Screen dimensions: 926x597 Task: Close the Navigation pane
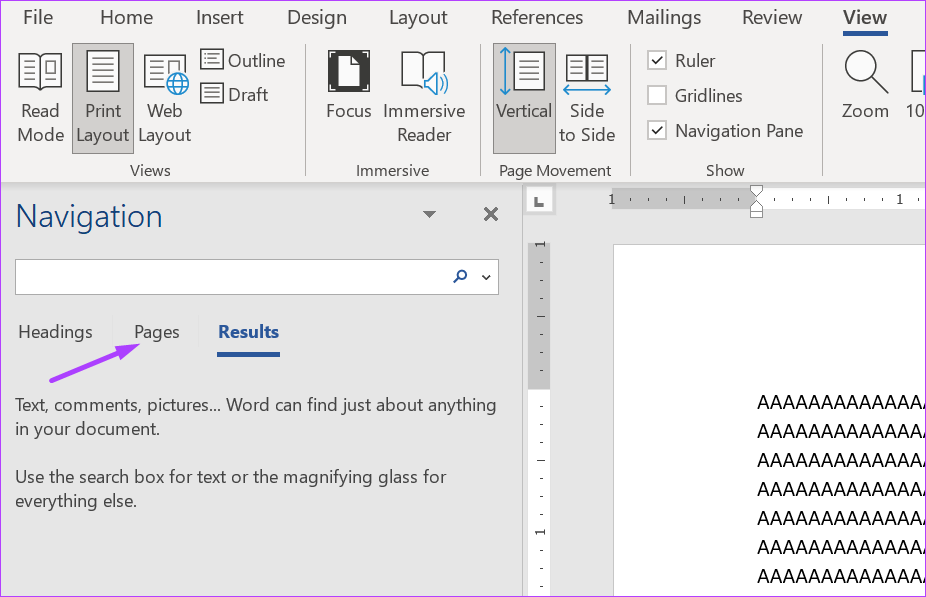click(490, 214)
